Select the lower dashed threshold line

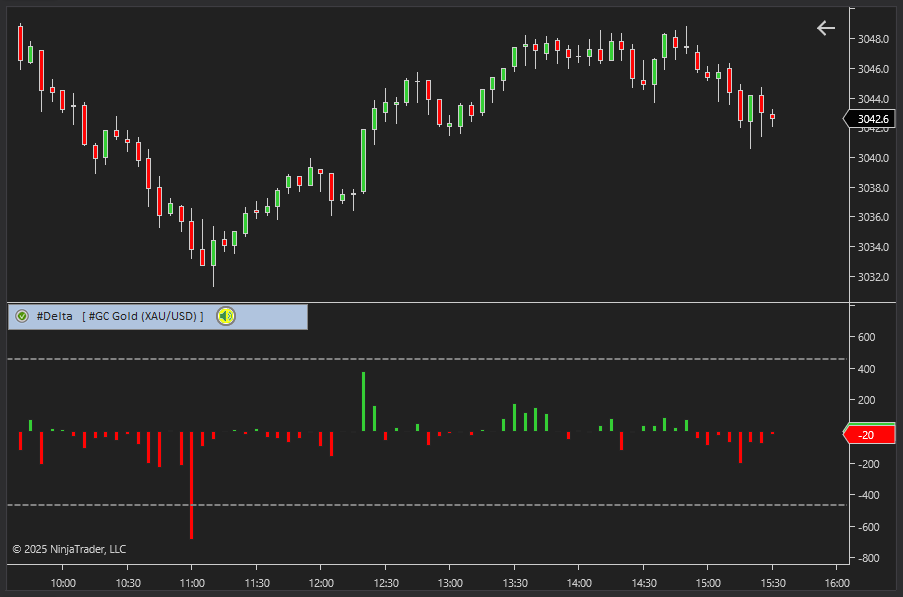point(427,505)
